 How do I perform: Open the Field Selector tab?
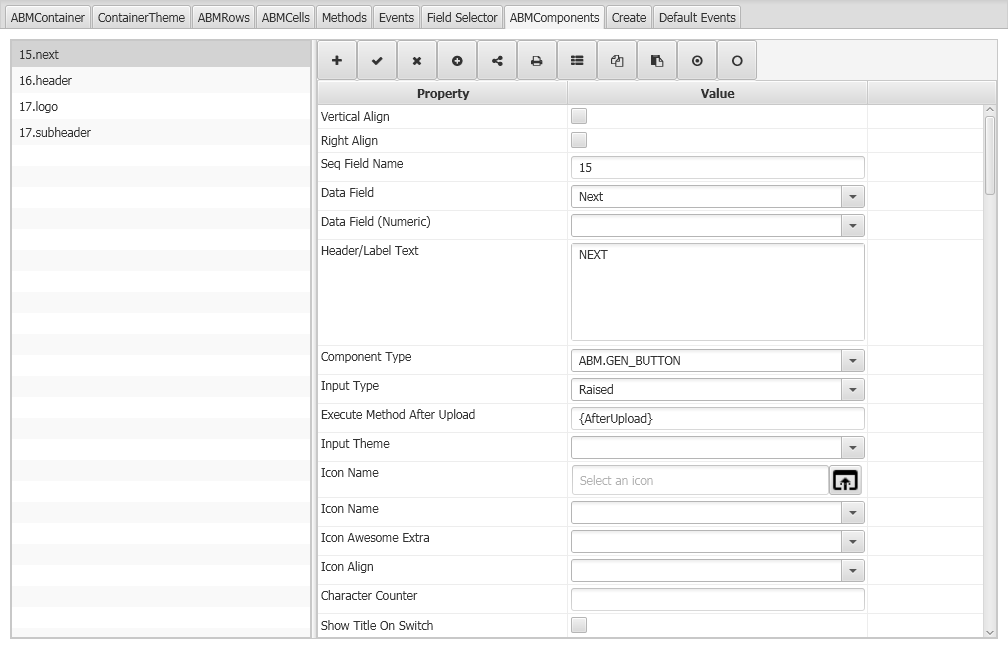[x=462, y=17]
